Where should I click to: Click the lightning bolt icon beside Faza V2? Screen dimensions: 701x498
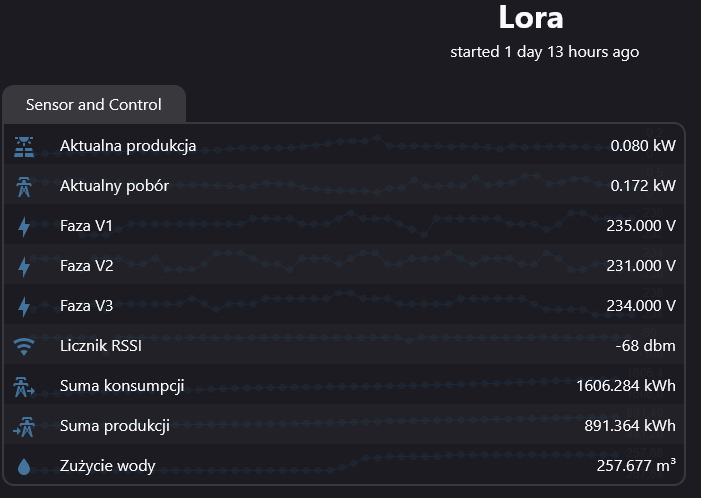(24, 267)
